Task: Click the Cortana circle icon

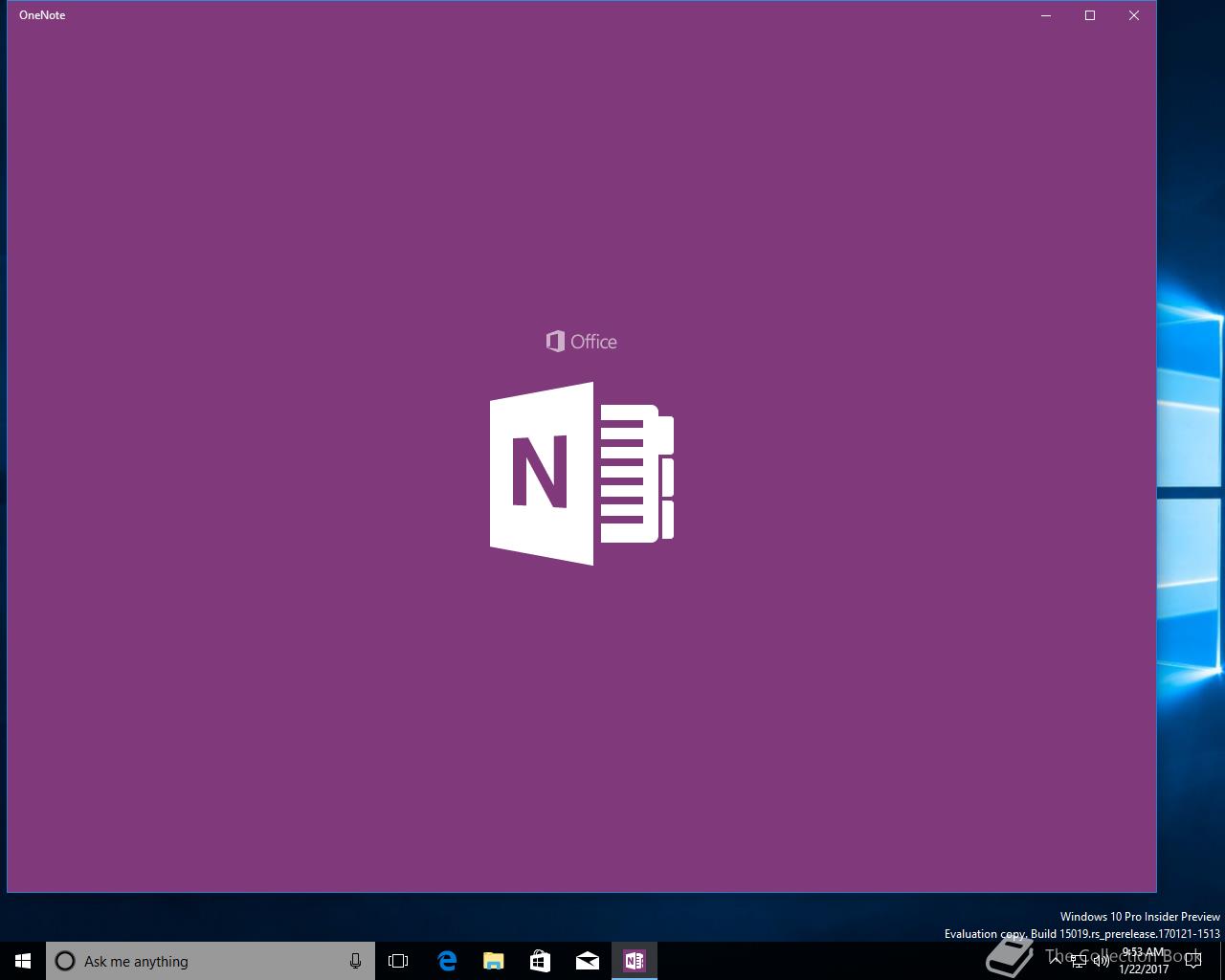Action: tap(65, 961)
